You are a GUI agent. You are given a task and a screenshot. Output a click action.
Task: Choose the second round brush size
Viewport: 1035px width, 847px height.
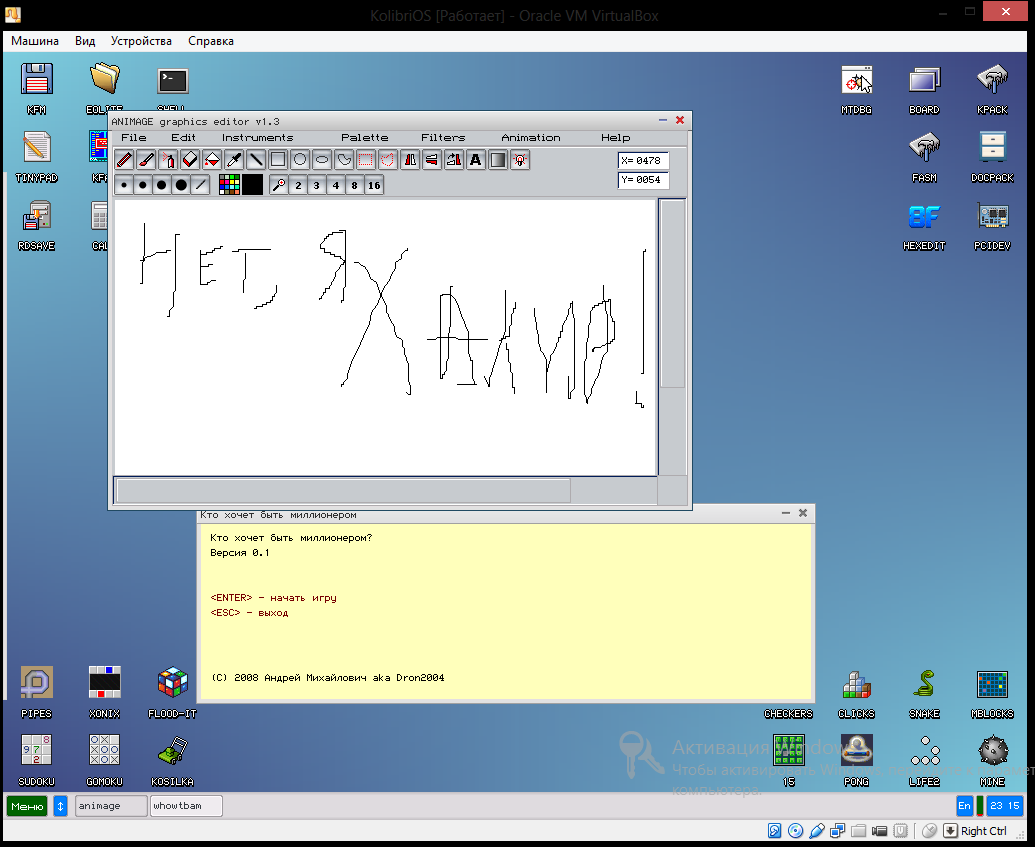point(143,185)
